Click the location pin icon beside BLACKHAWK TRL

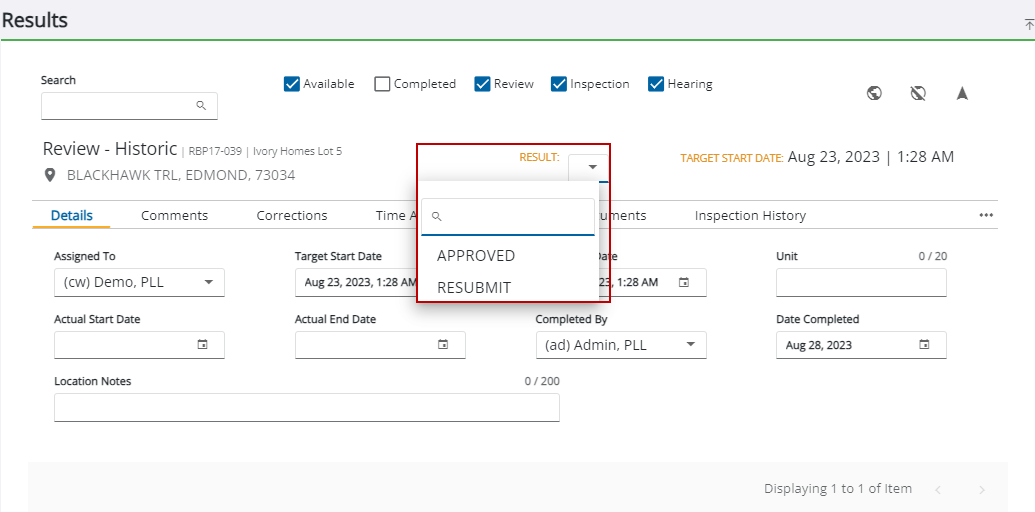[x=50, y=175]
